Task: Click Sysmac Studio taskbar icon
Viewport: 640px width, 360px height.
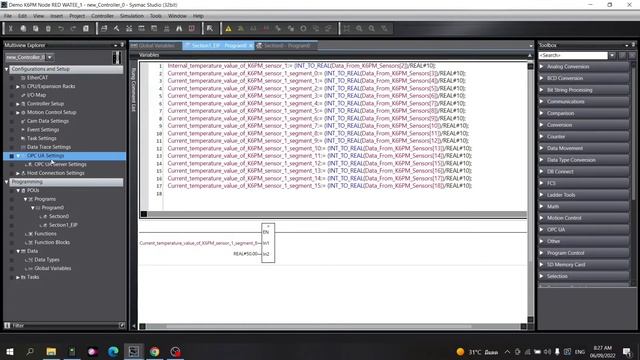Action: [133, 351]
